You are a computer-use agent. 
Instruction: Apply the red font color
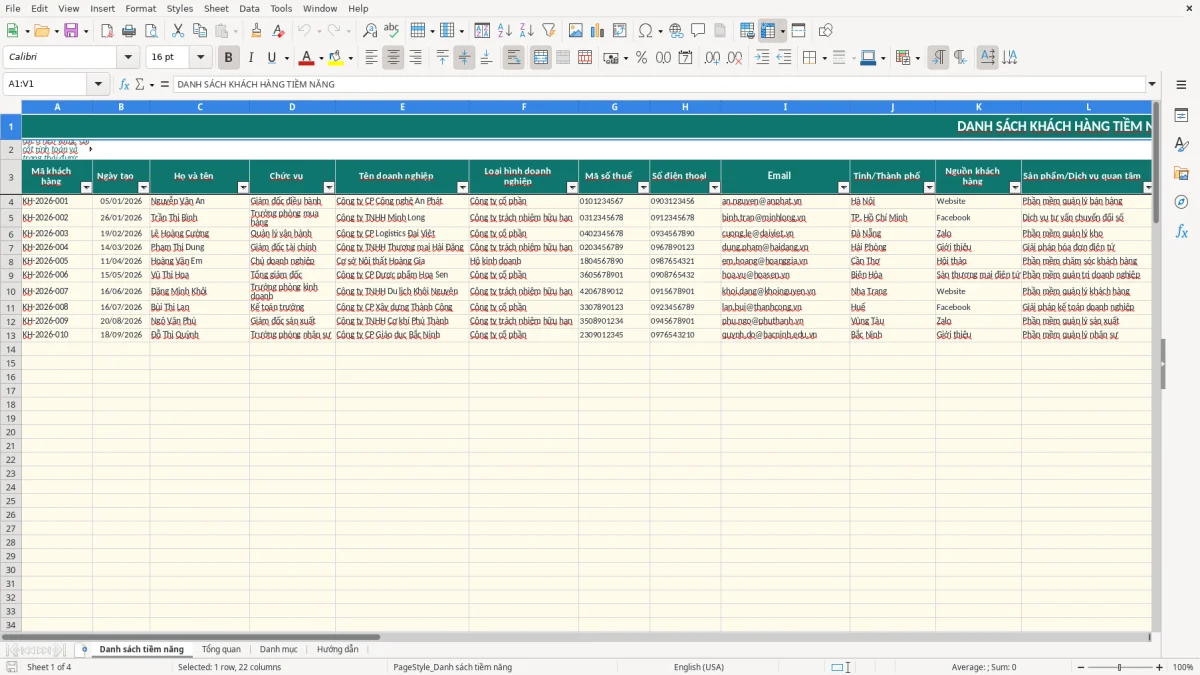(307, 58)
